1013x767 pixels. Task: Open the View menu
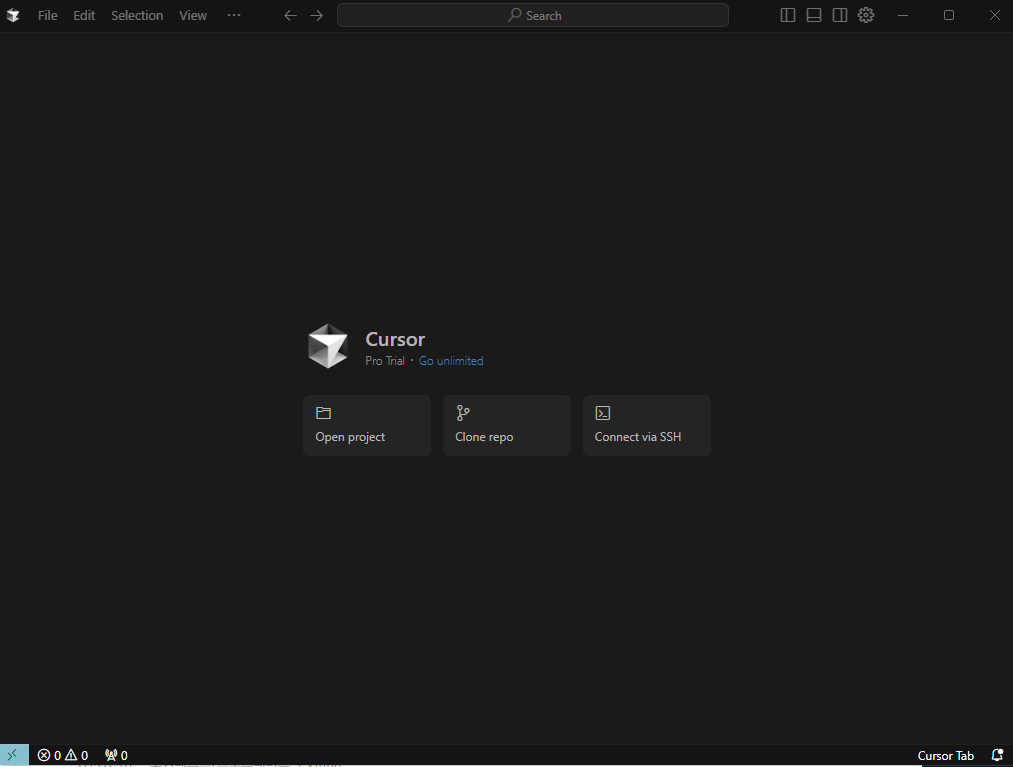pyautogui.click(x=193, y=16)
